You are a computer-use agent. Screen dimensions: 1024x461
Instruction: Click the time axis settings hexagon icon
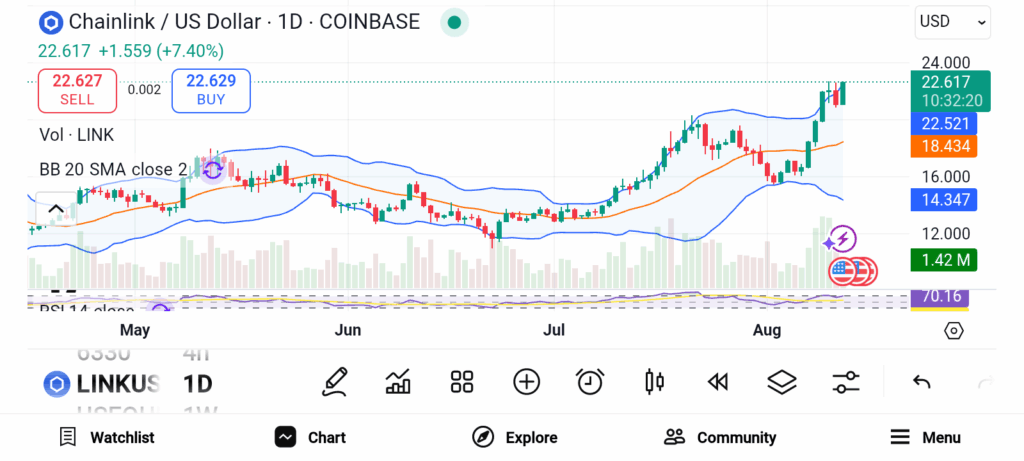(953, 330)
